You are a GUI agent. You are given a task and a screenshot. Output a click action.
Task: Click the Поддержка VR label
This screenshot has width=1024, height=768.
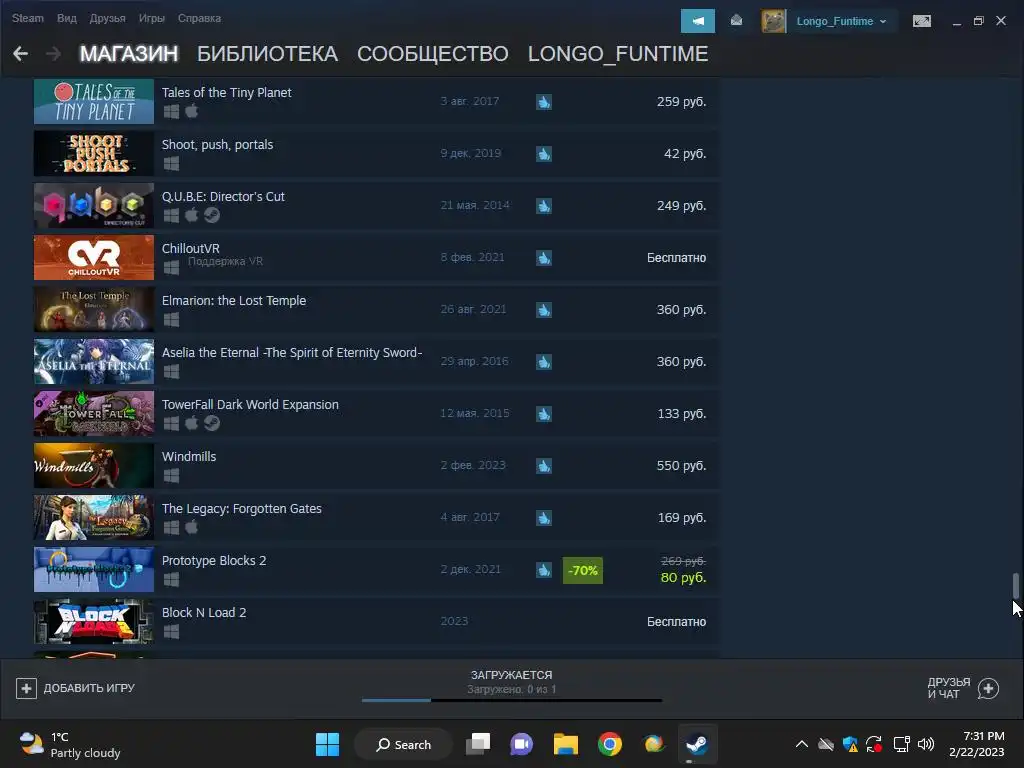[x=225, y=261]
